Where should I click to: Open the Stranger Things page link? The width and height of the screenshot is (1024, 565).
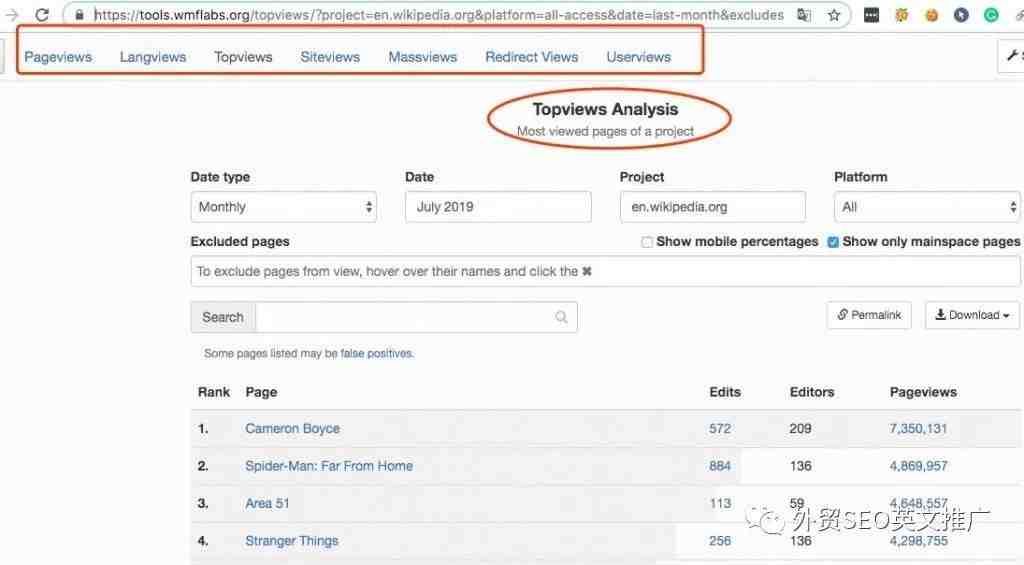coord(292,541)
